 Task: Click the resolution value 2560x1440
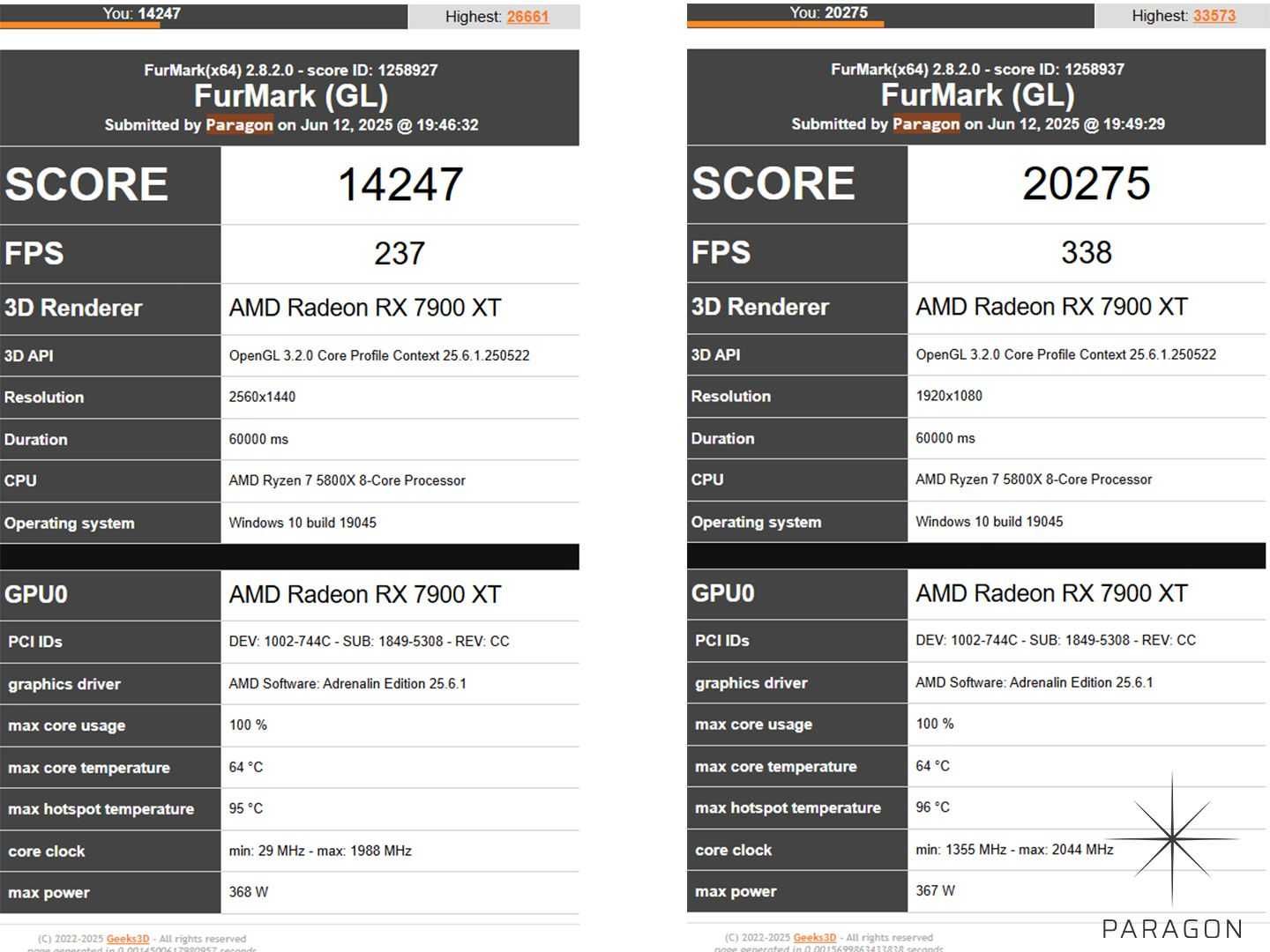point(262,397)
